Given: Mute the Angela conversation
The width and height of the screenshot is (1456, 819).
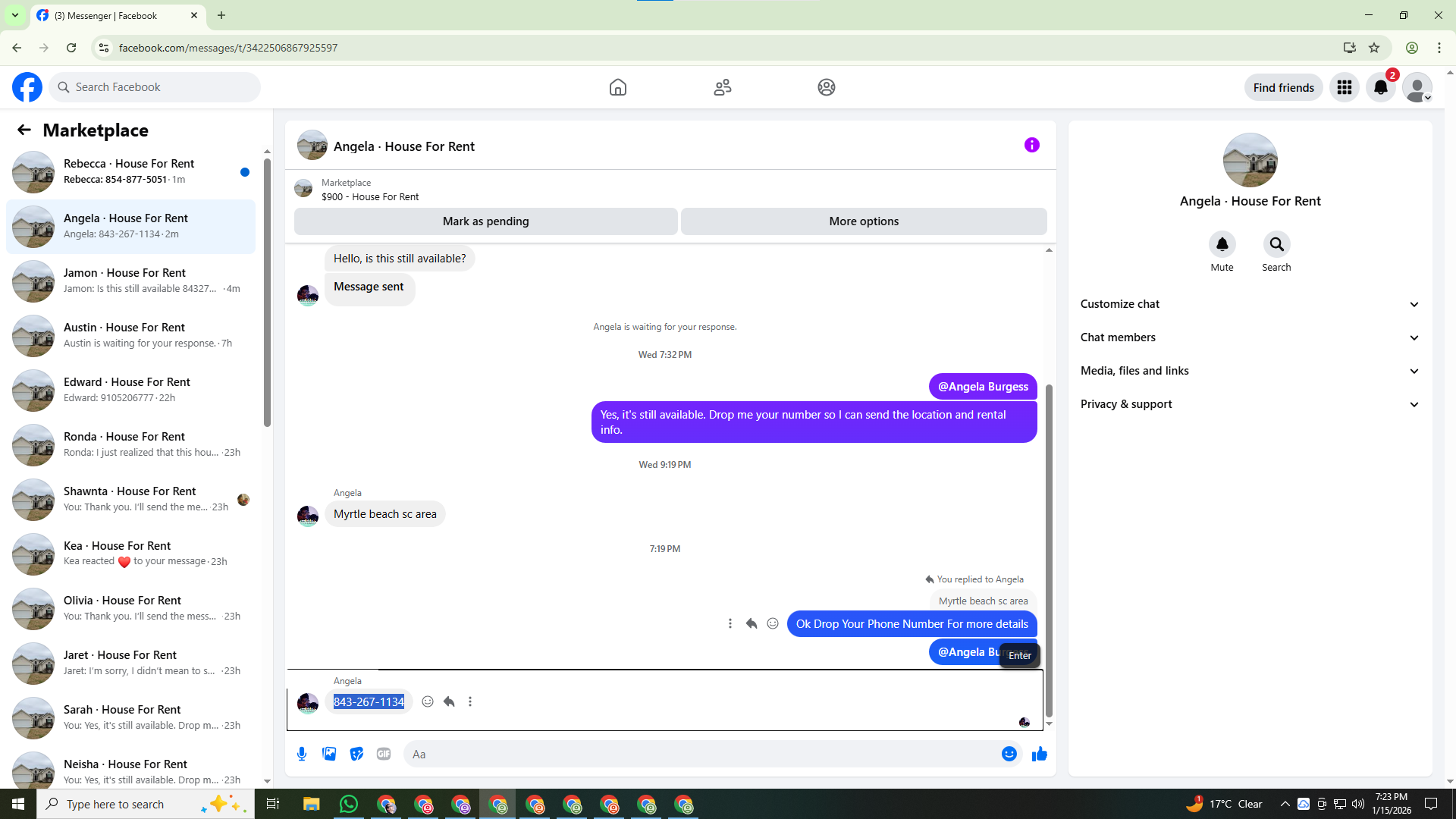Looking at the screenshot, I should [1222, 245].
